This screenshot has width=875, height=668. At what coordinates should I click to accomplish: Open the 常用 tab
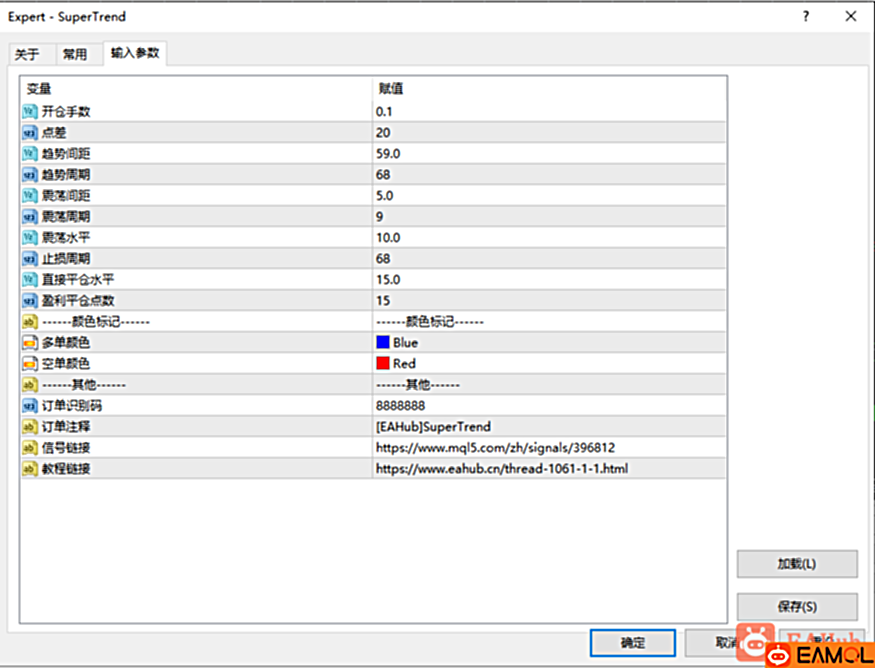[75, 54]
